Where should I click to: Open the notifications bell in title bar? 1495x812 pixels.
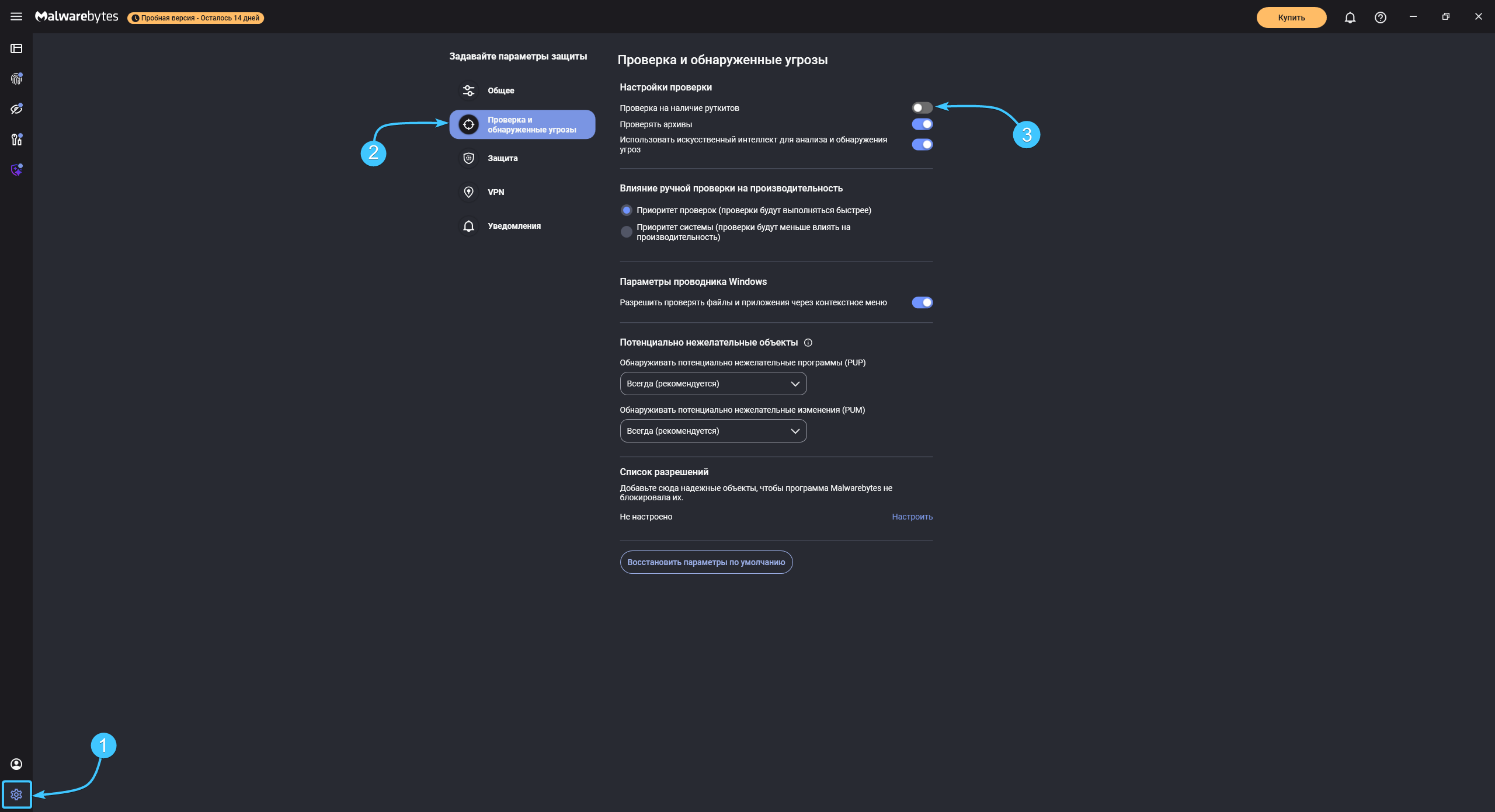click(1350, 18)
